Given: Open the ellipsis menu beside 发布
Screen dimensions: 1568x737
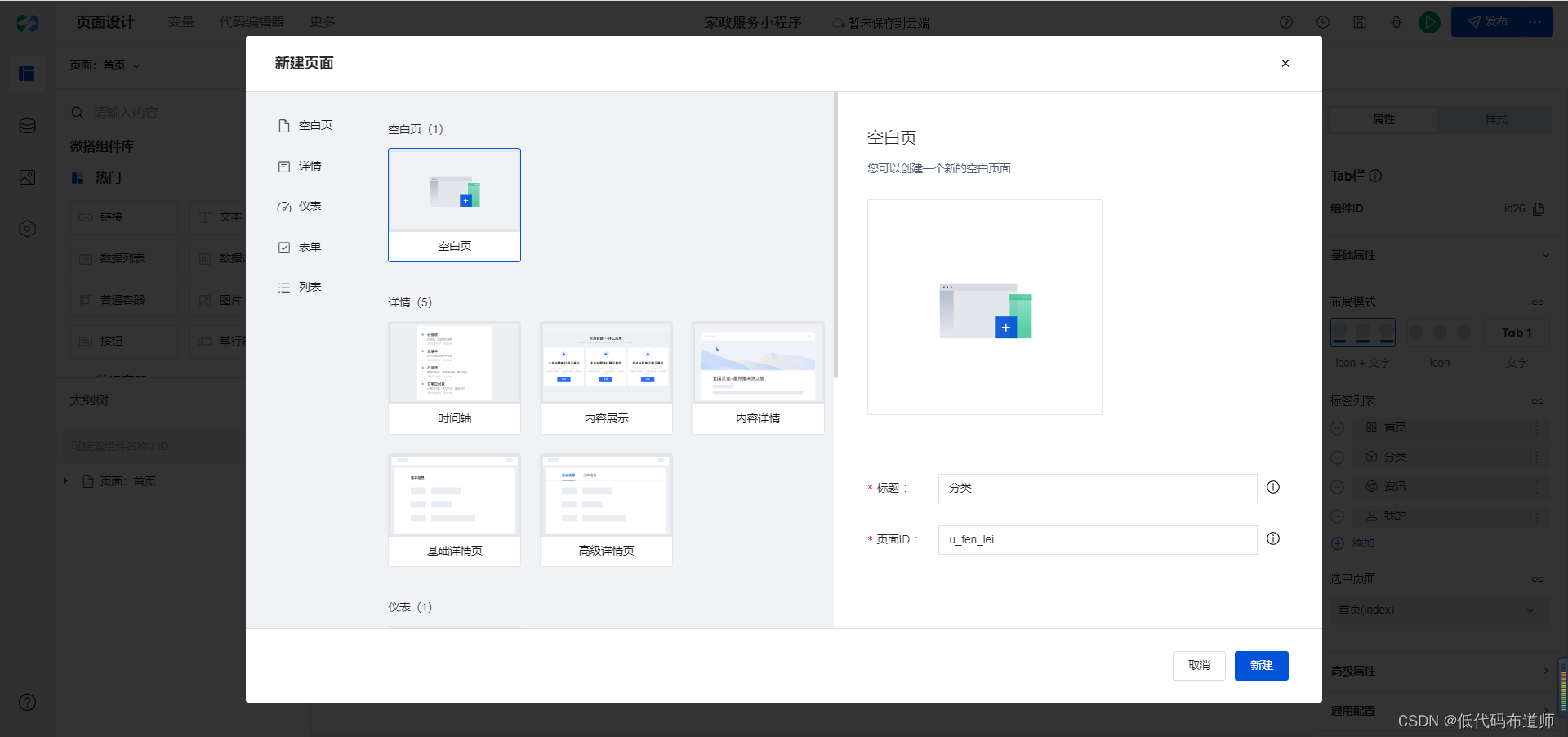Looking at the screenshot, I should click(1535, 22).
